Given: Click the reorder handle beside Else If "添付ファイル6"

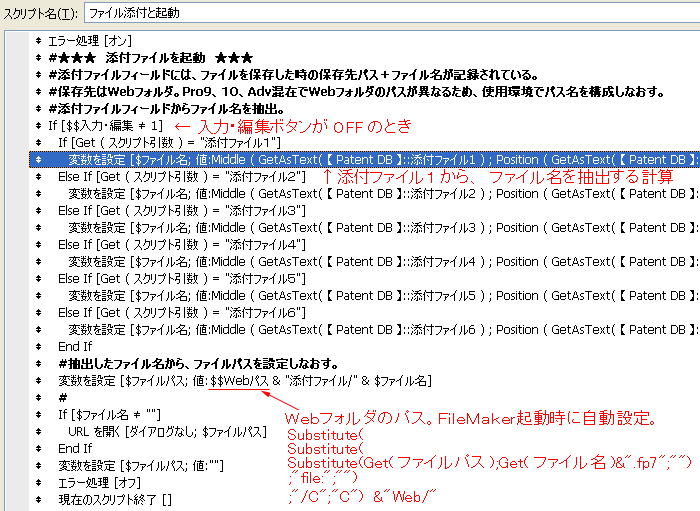Looking at the screenshot, I should tap(39, 312).
